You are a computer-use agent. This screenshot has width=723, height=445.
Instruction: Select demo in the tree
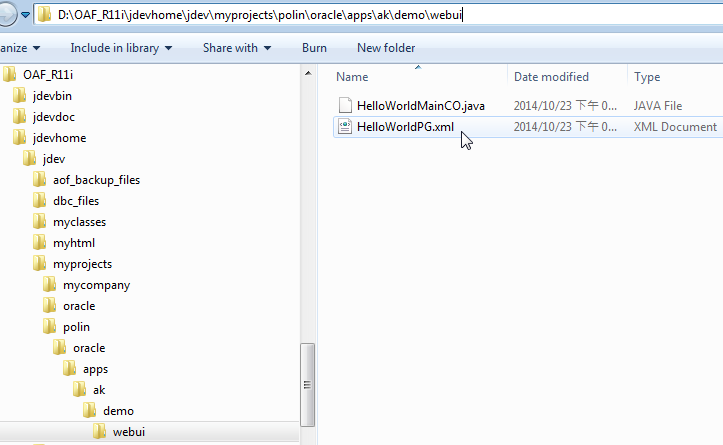(x=119, y=411)
